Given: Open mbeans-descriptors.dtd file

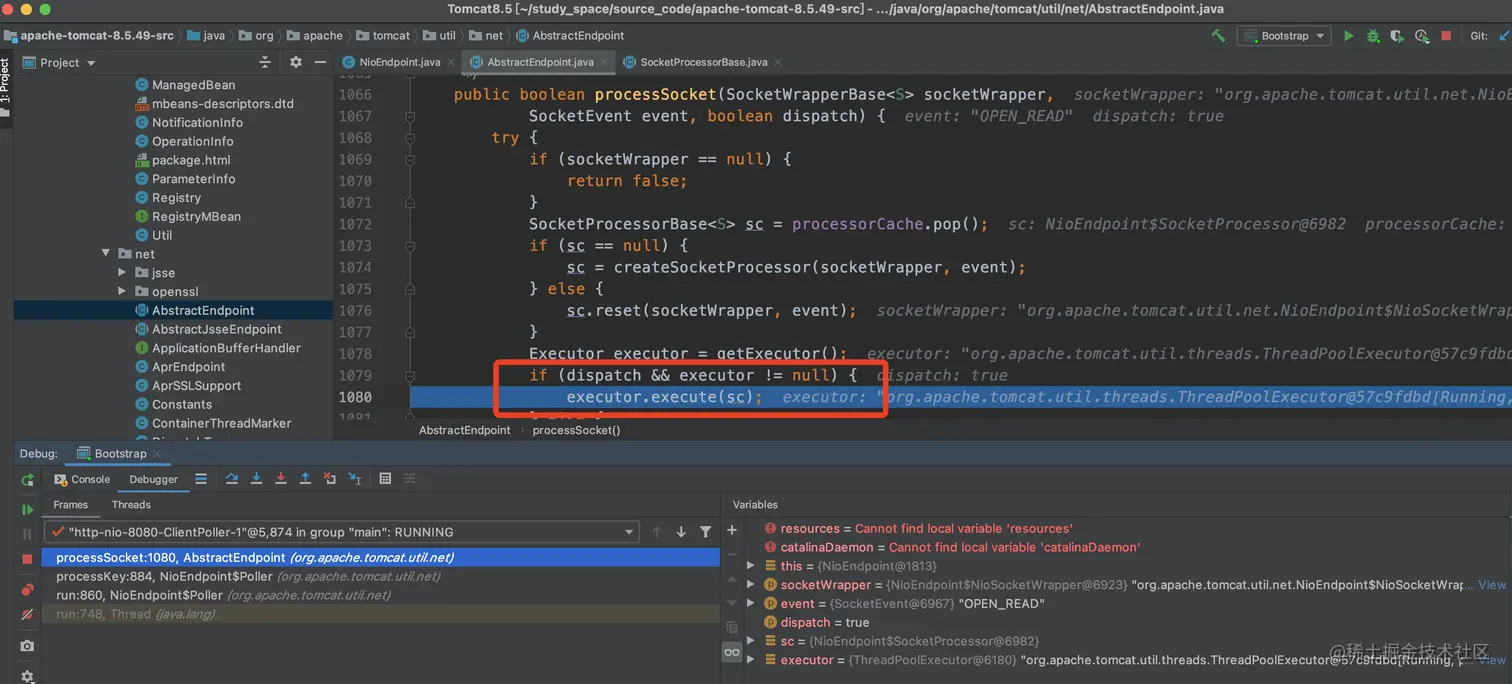Looking at the screenshot, I should [222, 104].
